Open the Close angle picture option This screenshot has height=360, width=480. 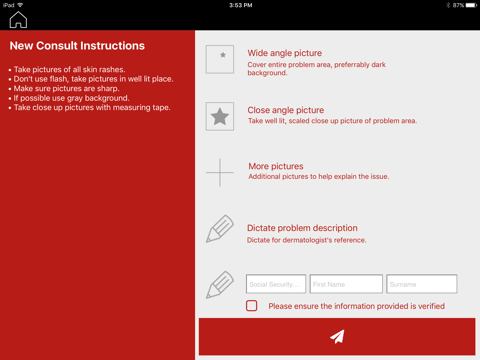coord(286,110)
